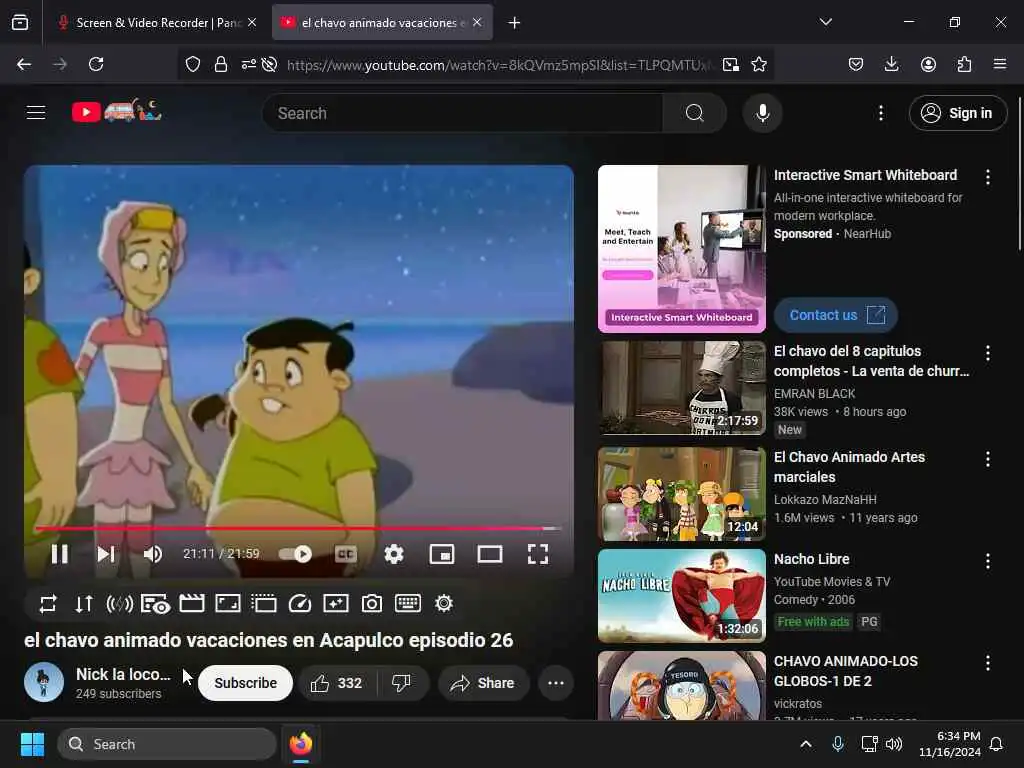Toggle the volume booster icon
The width and height of the screenshot is (1024, 768).
click(x=120, y=603)
